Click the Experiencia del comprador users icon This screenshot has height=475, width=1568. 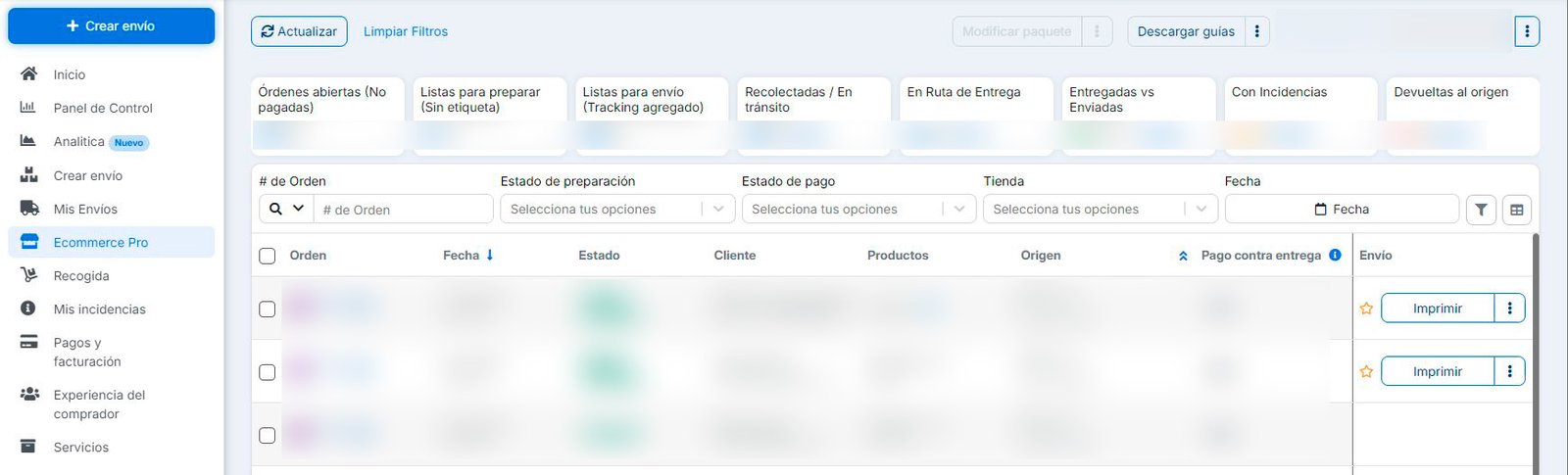click(x=29, y=395)
